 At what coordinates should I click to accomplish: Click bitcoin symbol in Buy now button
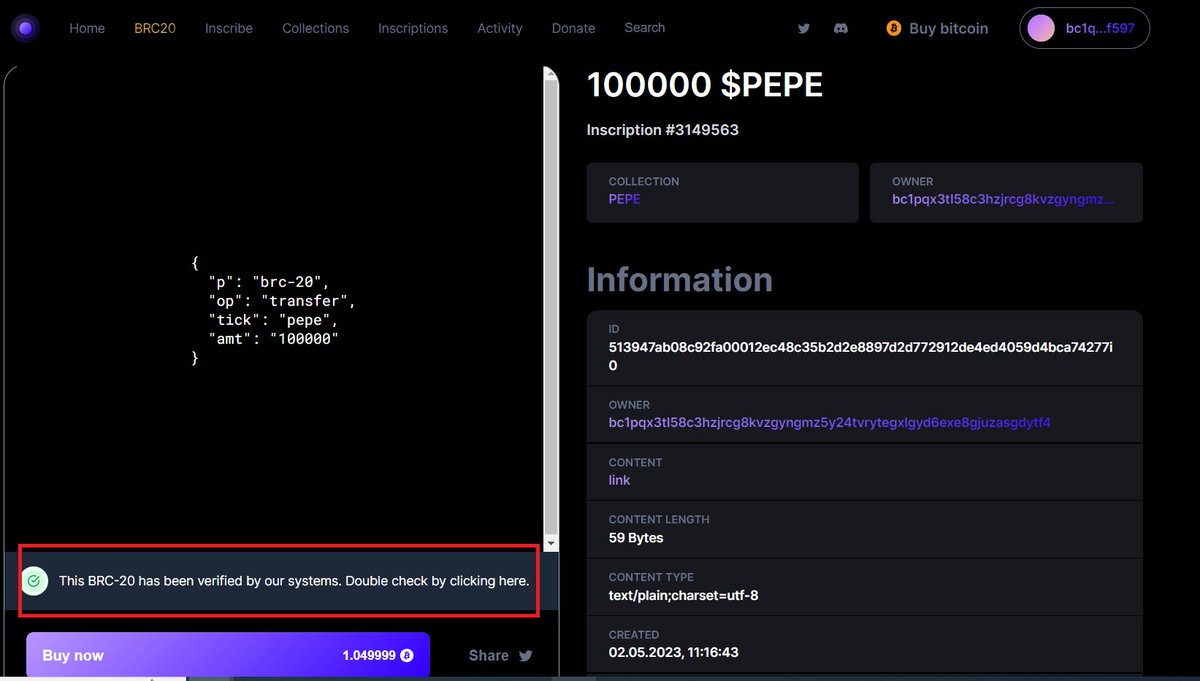click(x=407, y=656)
